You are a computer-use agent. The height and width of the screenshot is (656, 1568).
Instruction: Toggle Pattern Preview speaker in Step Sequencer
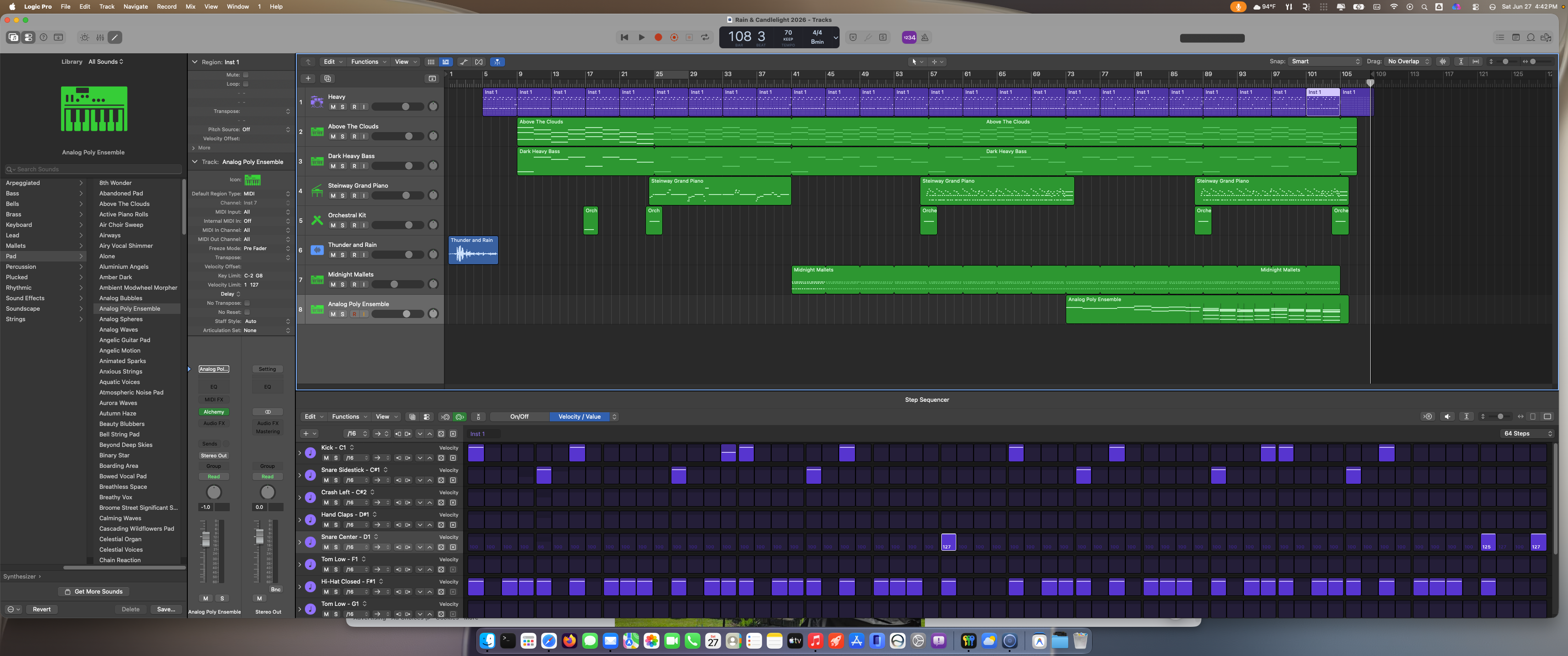[x=1448, y=417]
